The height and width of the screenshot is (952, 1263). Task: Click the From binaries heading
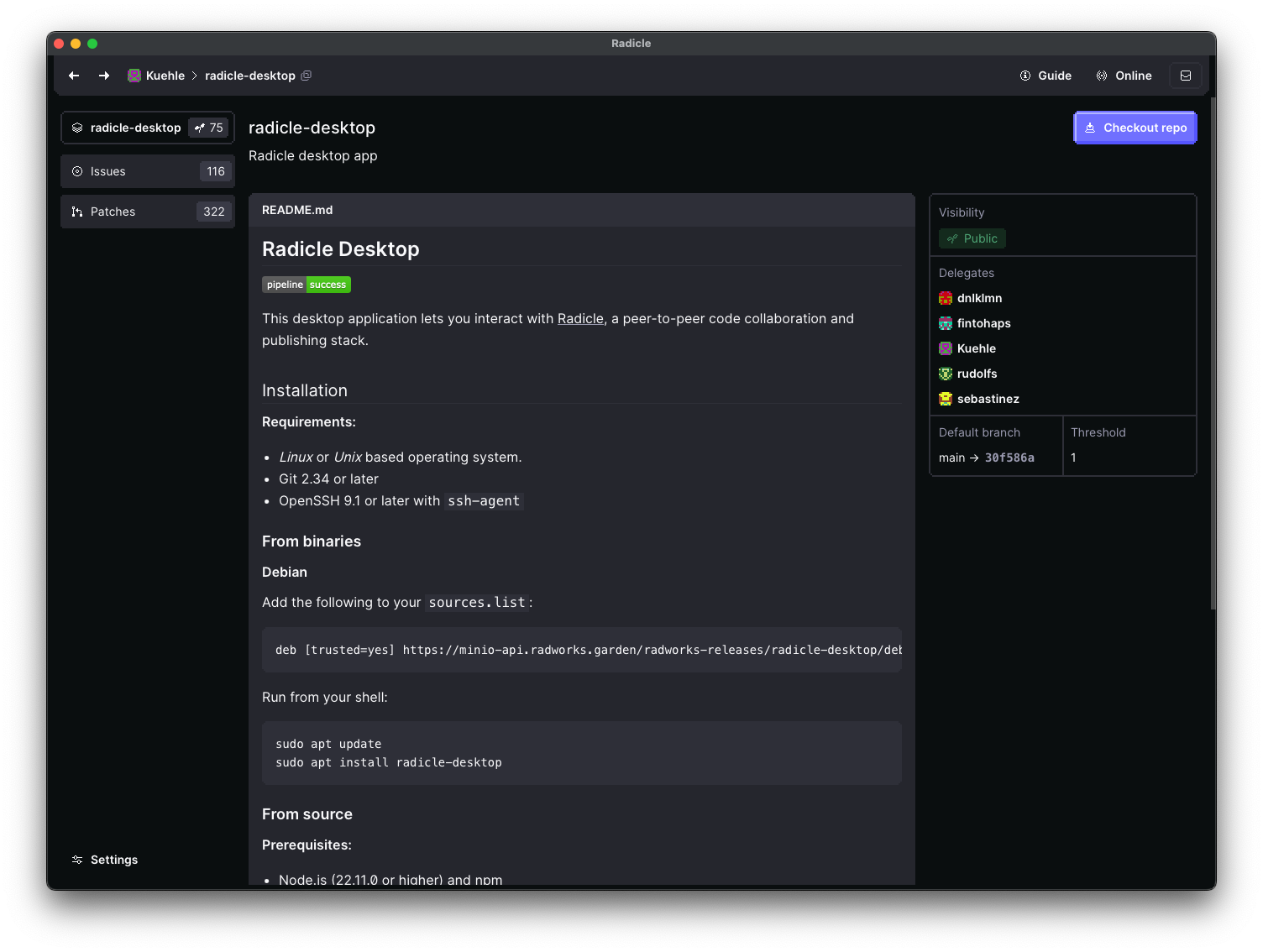click(x=312, y=541)
